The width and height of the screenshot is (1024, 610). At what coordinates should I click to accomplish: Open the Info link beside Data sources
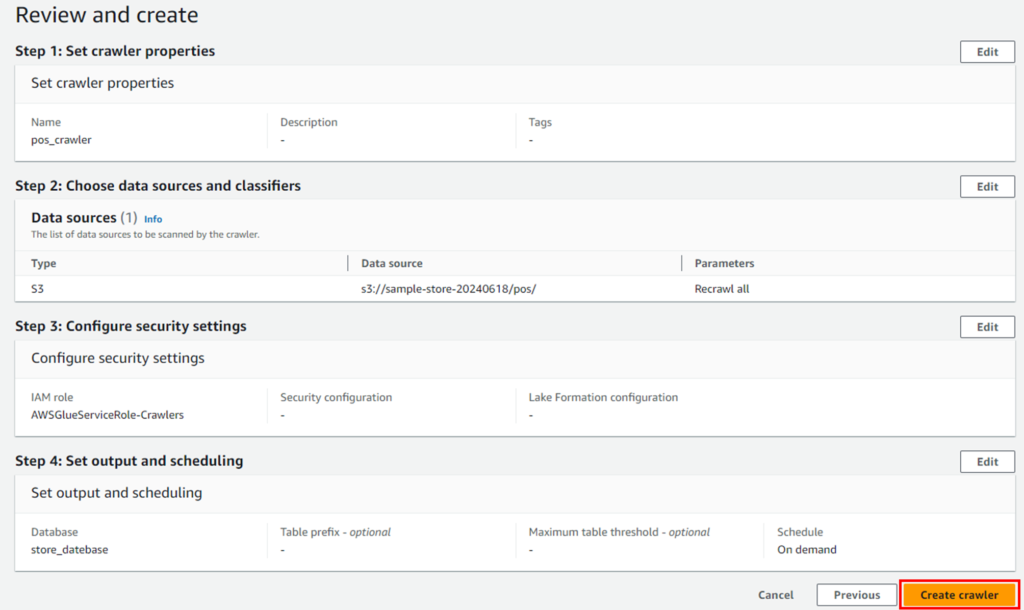pos(153,219)
